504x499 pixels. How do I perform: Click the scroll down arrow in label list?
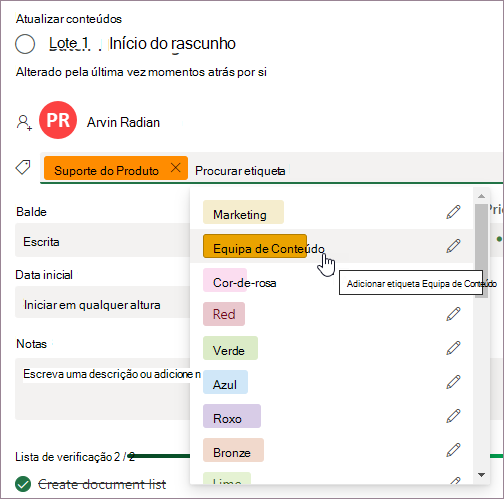481,475
